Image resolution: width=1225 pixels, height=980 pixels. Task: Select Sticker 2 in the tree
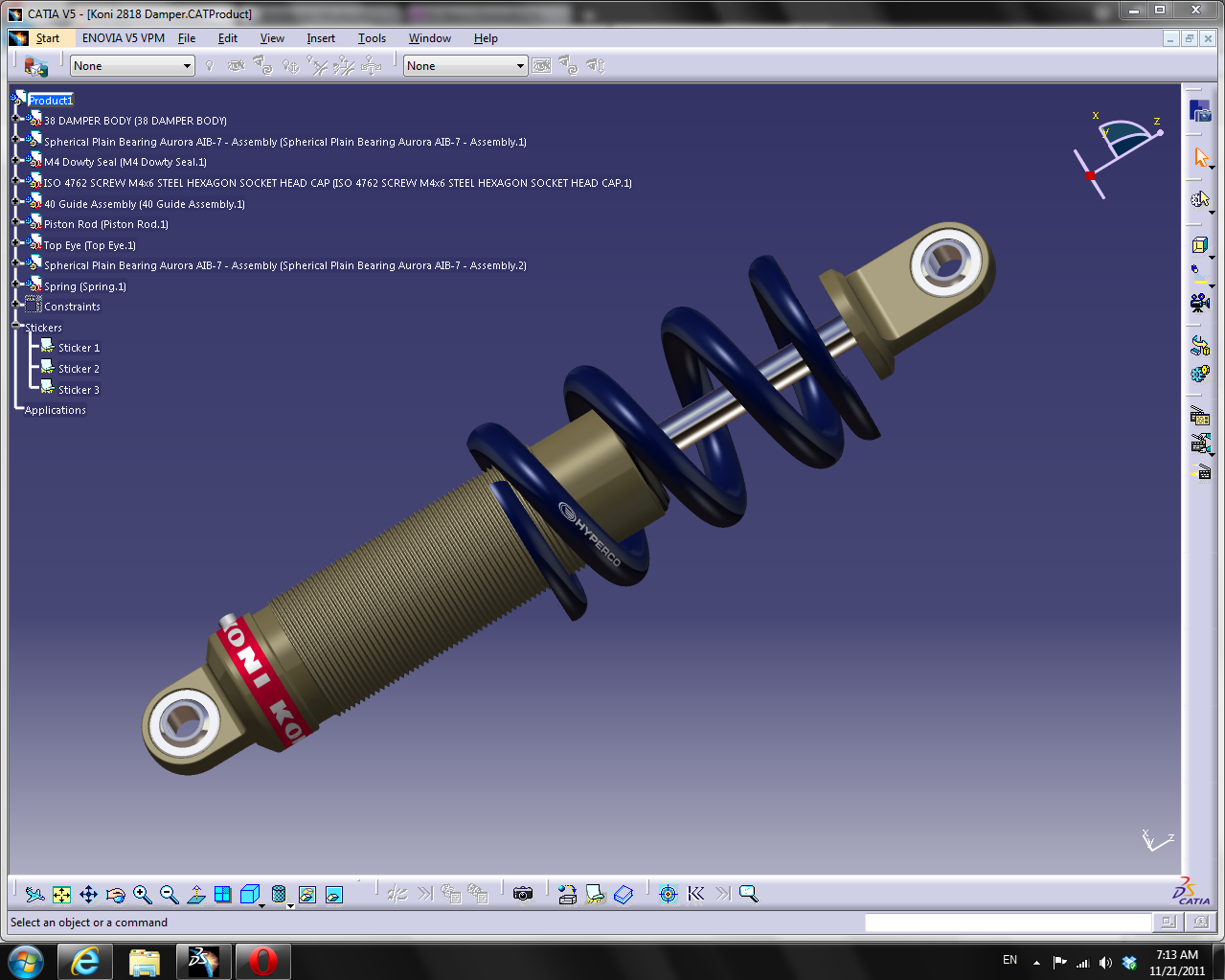click(x=79, y=369)
